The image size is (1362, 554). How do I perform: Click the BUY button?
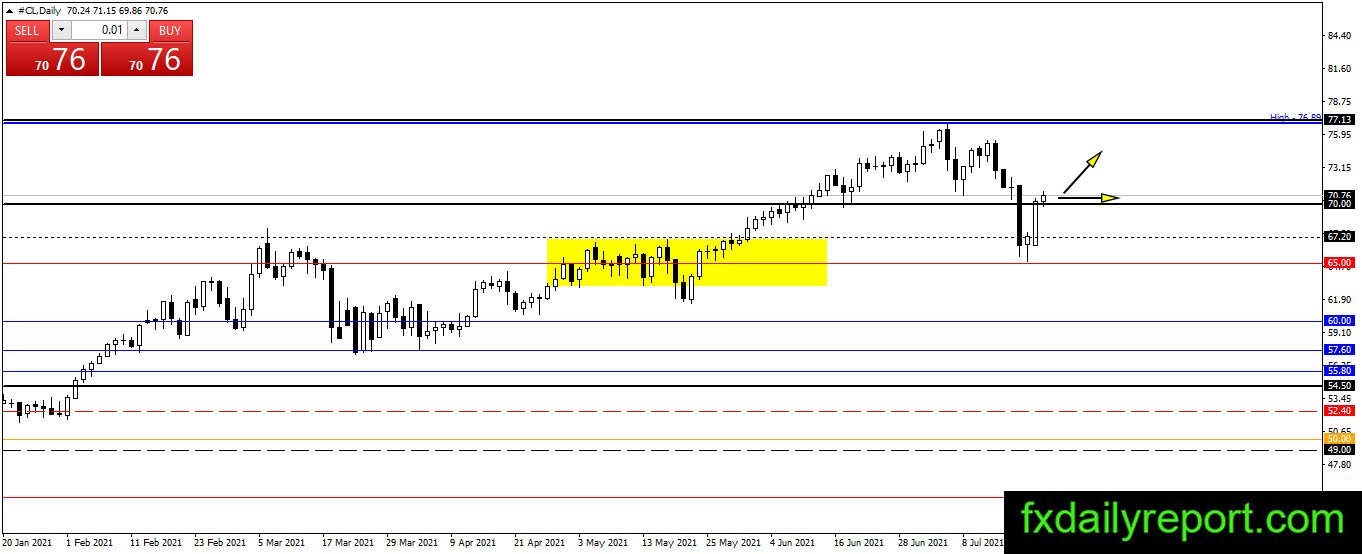pos(170,30)
